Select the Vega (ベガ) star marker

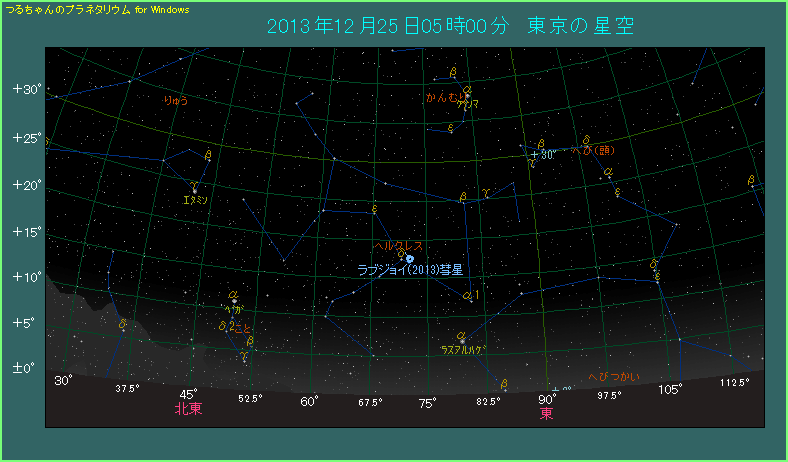234,300
